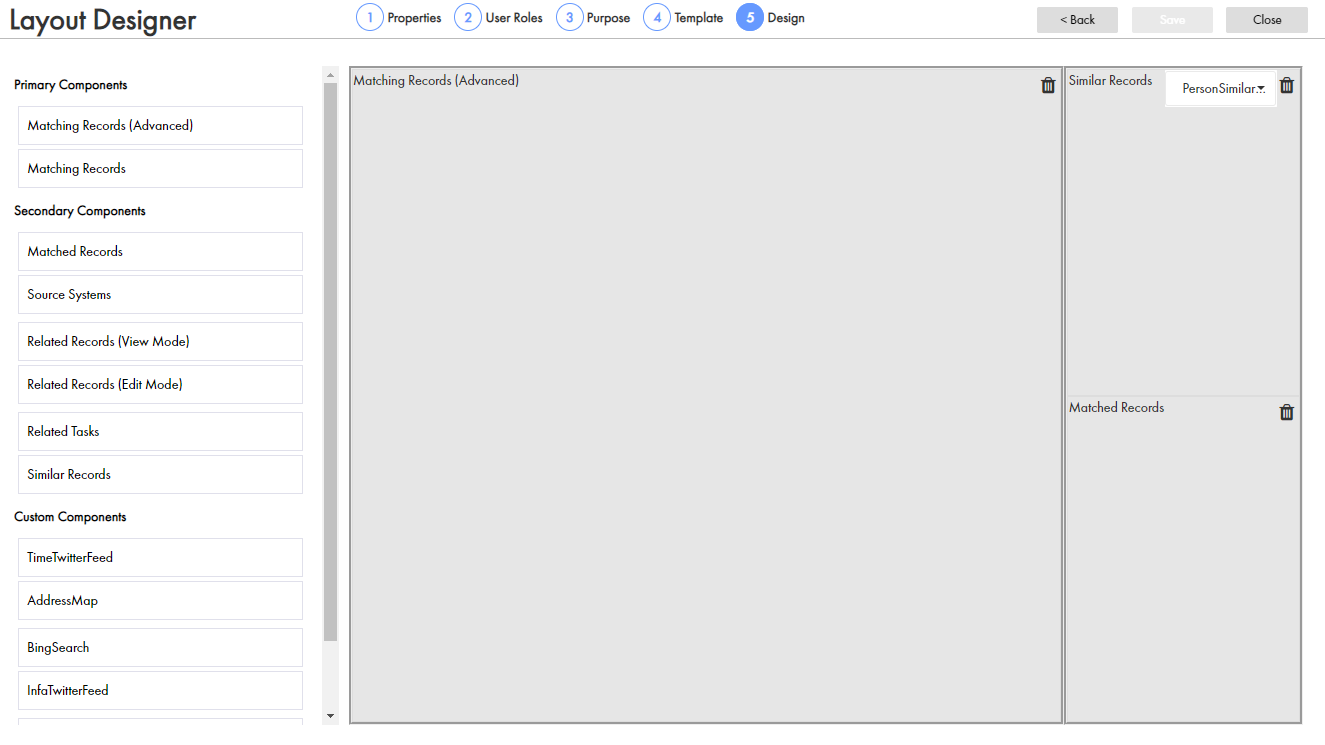Remove the Matched Records panel with trash icon

(x=1287, y=412)
